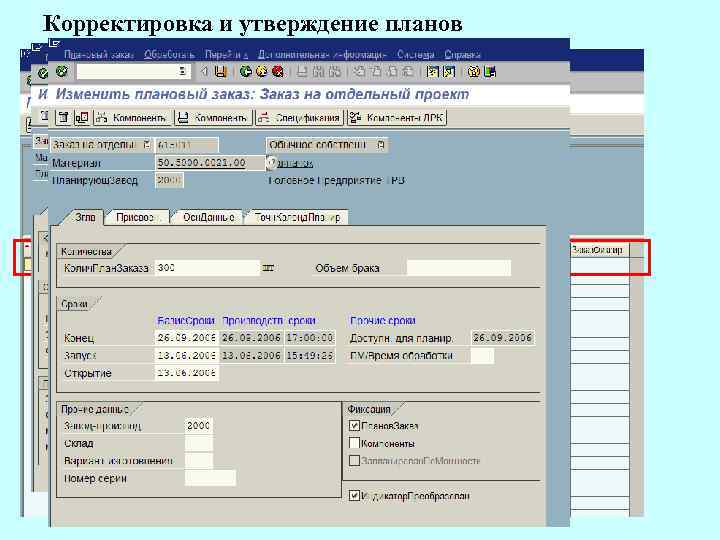Click the Вариант изготовления field

point(198,461)
